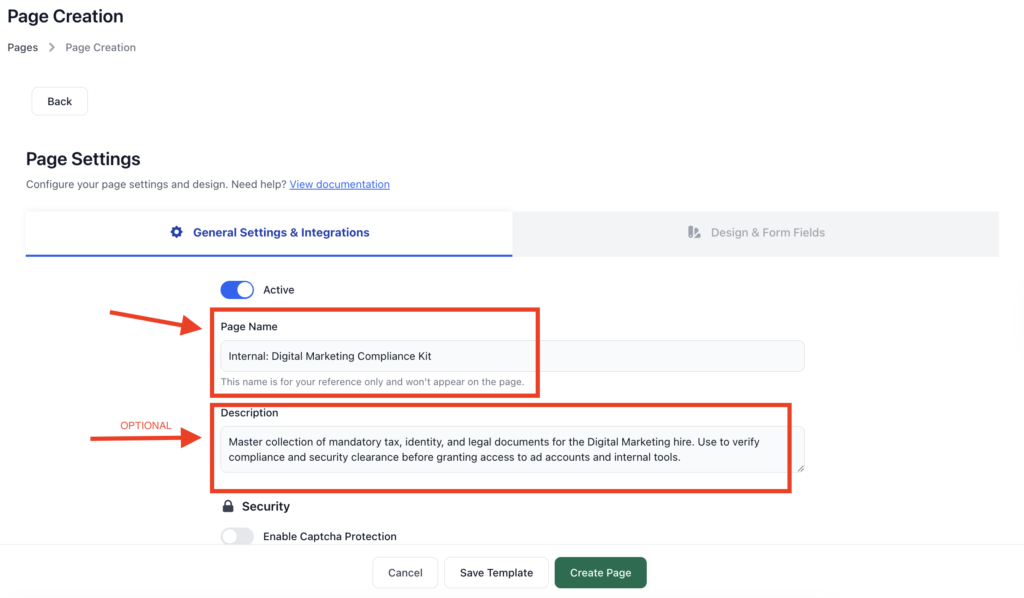Open the View documentation link
Image resolution: width=1024 pixels, height=598 pixels.
click(x=339, y=184)
